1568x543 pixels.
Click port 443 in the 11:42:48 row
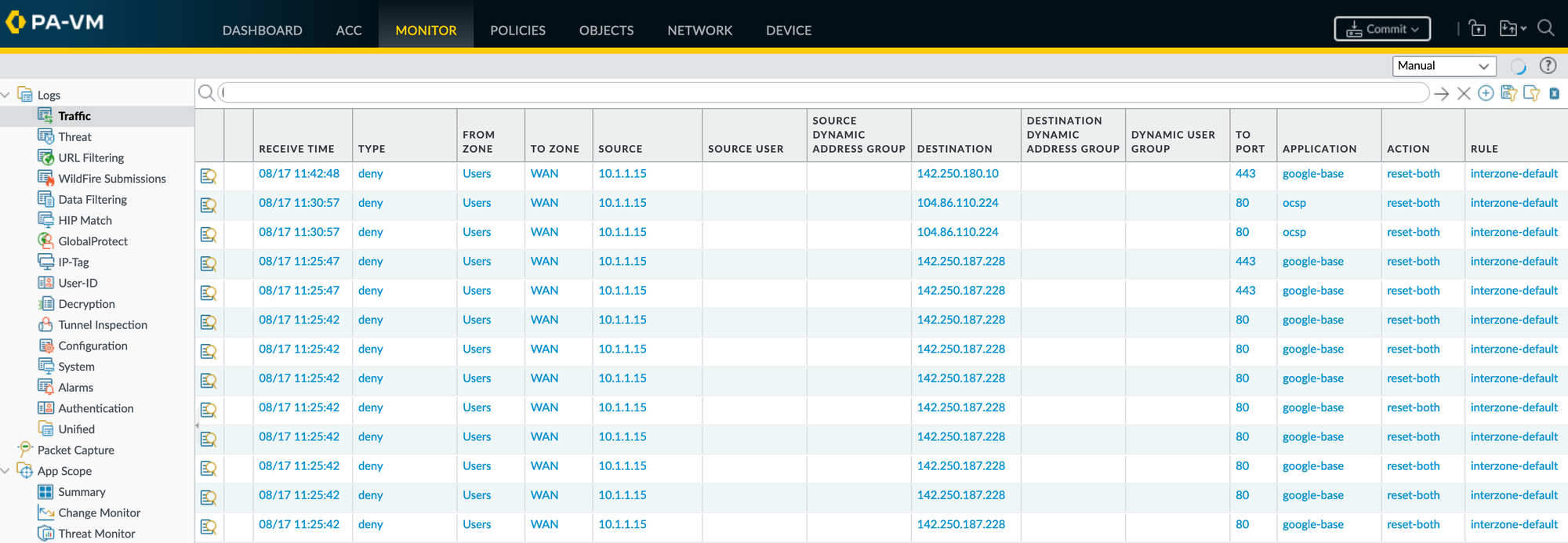[x=1245, y=174]
